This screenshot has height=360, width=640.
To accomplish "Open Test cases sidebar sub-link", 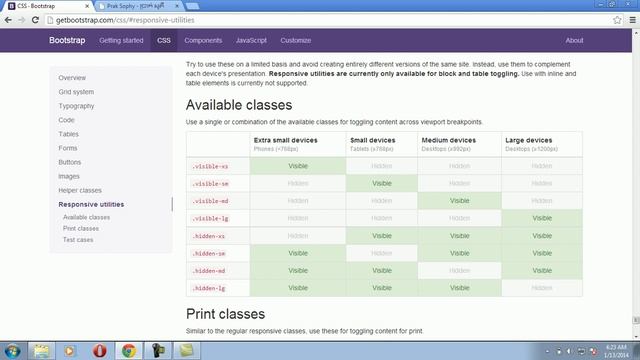I will pyautogui.click(x=78, y=240).
